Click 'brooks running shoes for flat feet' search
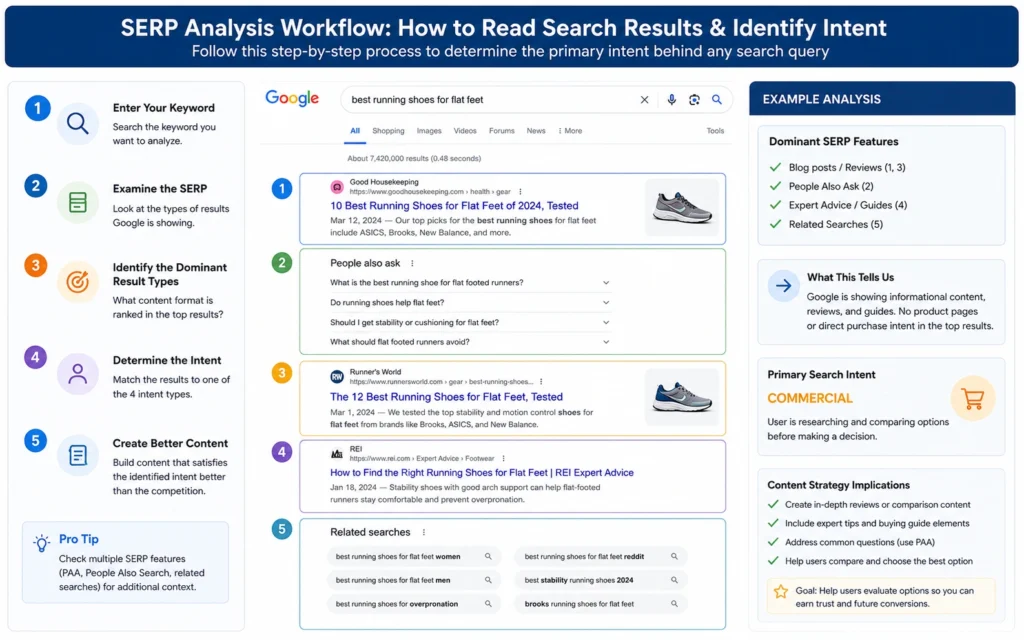This screenshot has width=1024, height=640. coord(601,605)
